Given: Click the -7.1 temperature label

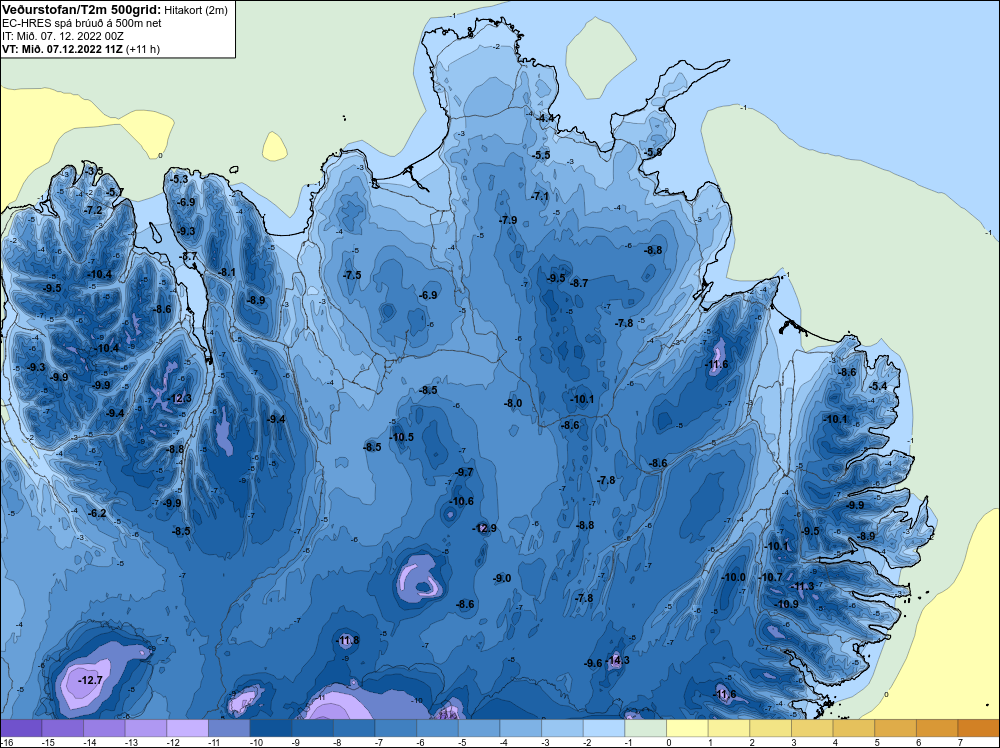Looking at the screenshot, I should coord(540,196).
